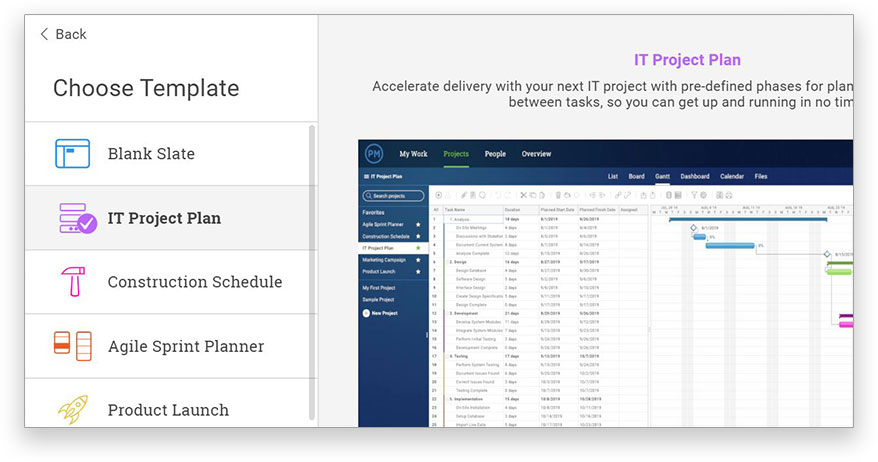The image size is (878, 462).
Task: Choose the IT Project Plan template icon
Action: tap(78, 218)
